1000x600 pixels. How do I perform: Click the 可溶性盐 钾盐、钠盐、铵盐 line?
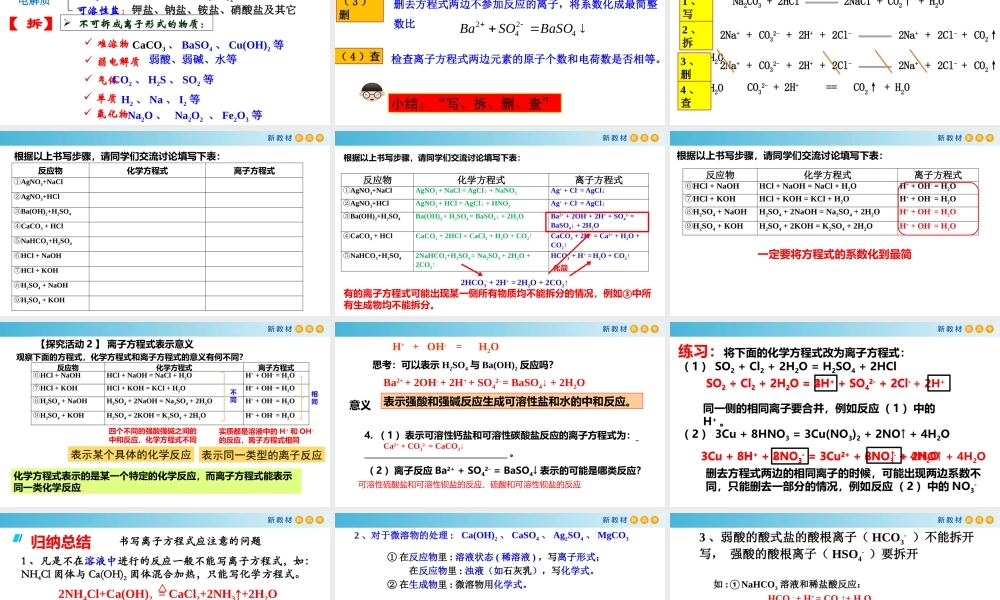187,10
